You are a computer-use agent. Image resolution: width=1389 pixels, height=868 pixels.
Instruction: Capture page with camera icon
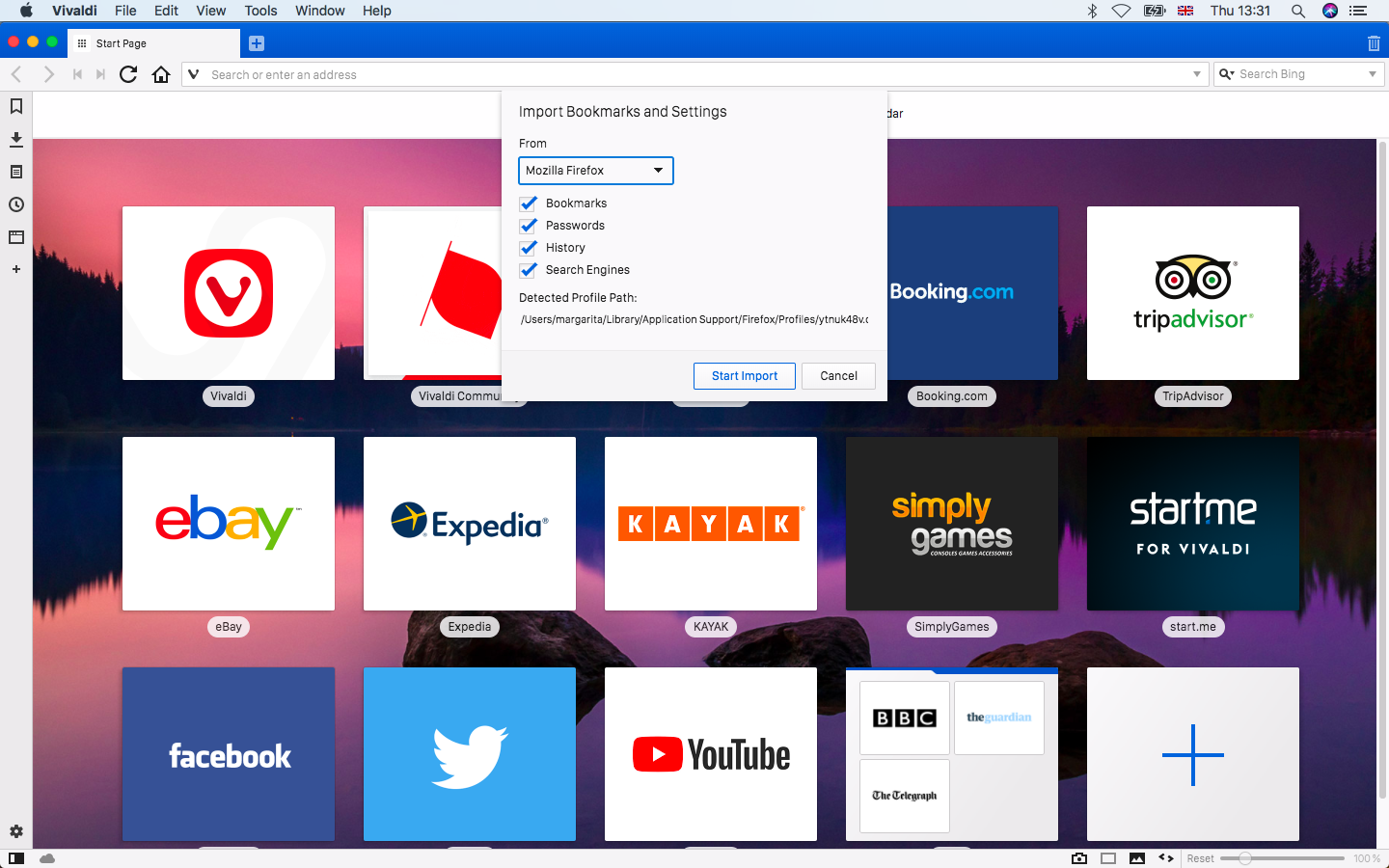click(1079, 858)
